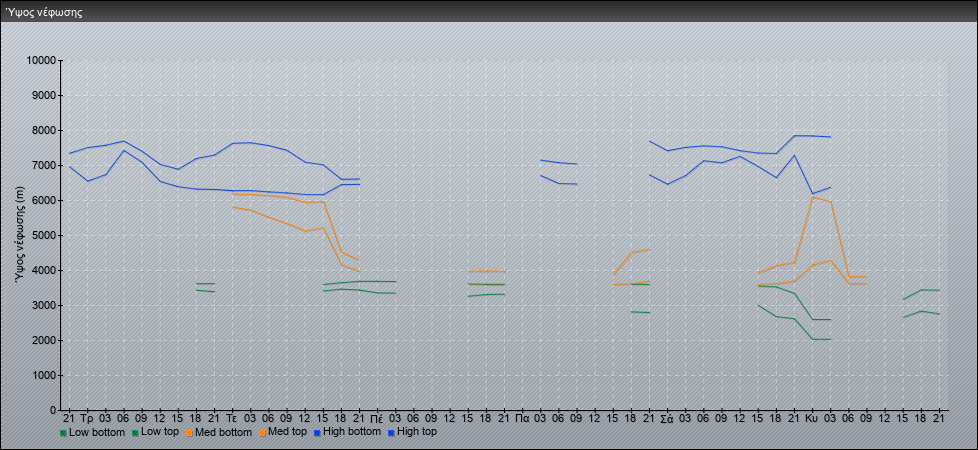Viewport: 978px width, 450px height.
Task: Select the 'Med top' legend label
Action: [286, 432]
